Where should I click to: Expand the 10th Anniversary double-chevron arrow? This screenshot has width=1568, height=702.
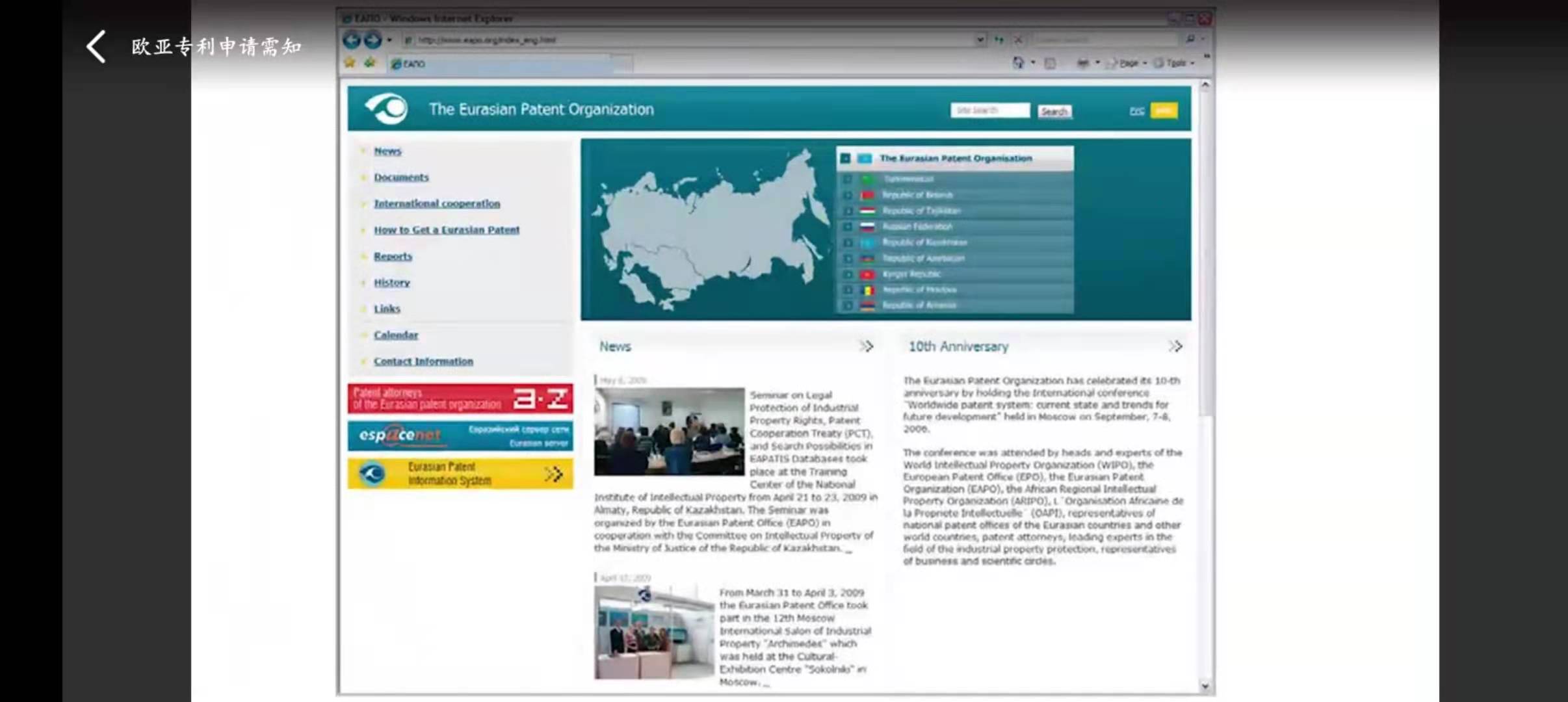(1175, 346)
